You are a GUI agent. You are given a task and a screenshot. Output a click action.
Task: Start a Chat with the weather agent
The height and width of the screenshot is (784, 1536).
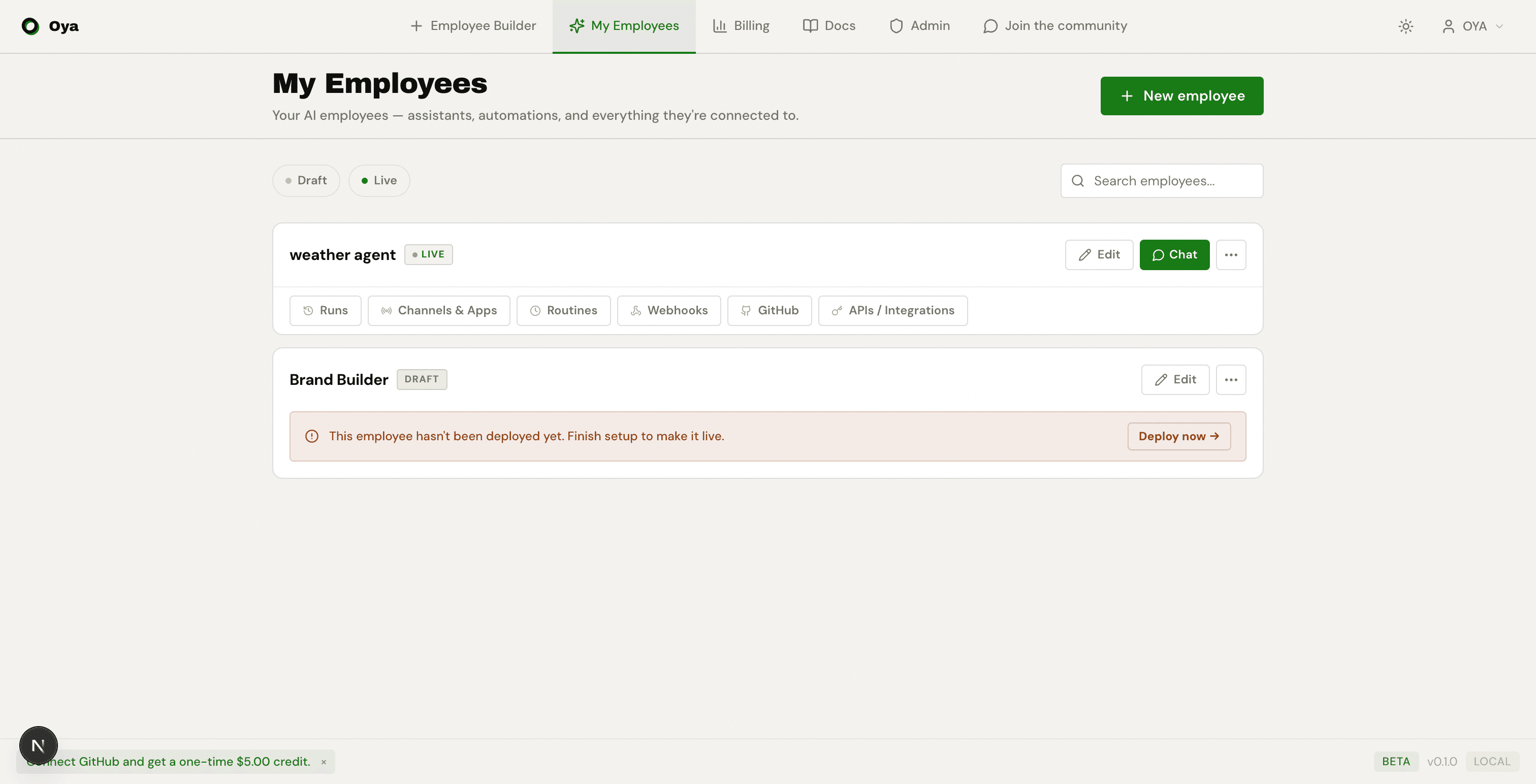1174,254
